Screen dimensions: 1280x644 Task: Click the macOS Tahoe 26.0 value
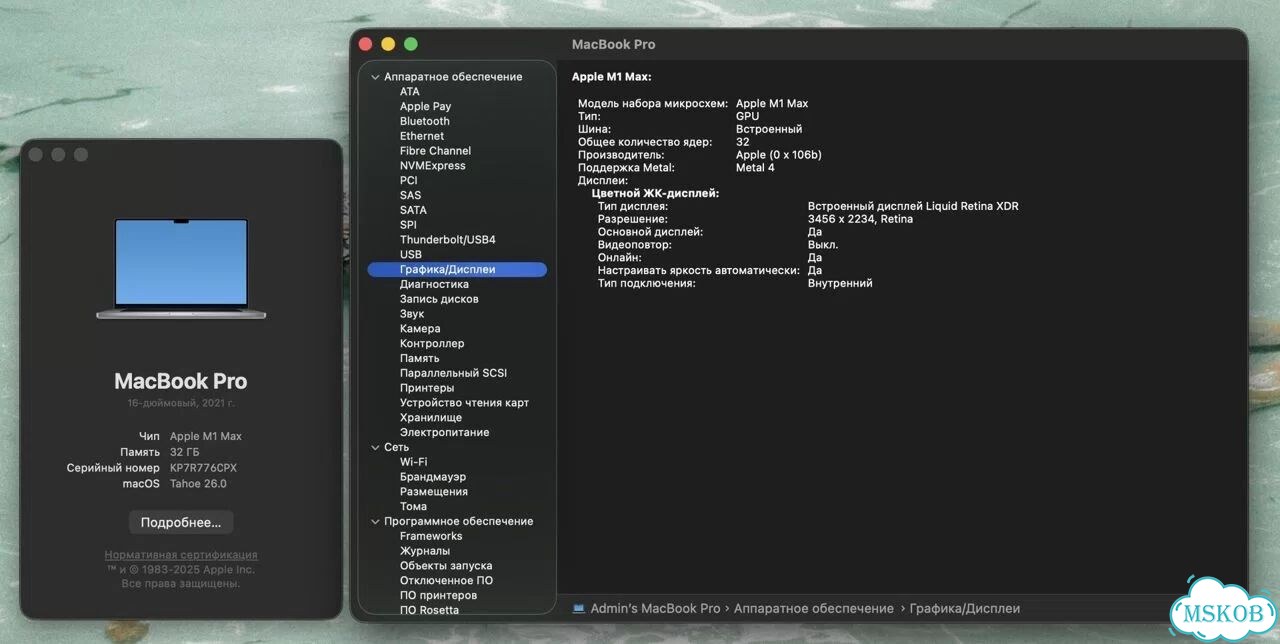(x=198, y=484)
